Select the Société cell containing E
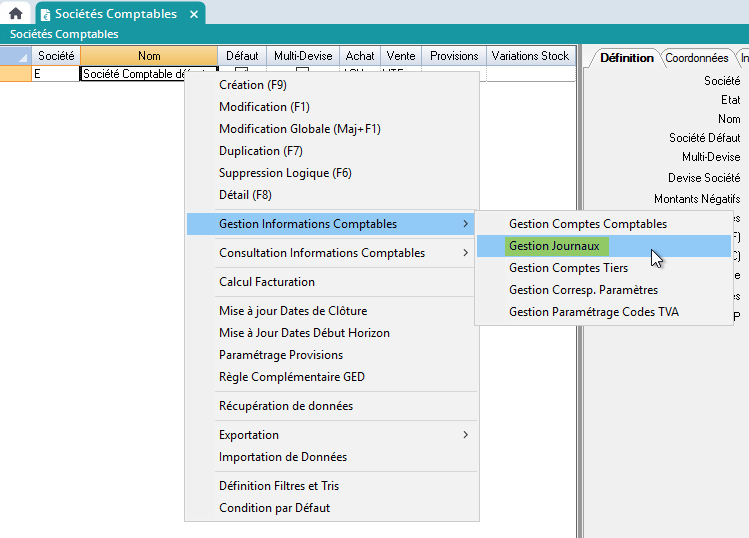This screenshot has height=538, width=749. click(55, 74)
